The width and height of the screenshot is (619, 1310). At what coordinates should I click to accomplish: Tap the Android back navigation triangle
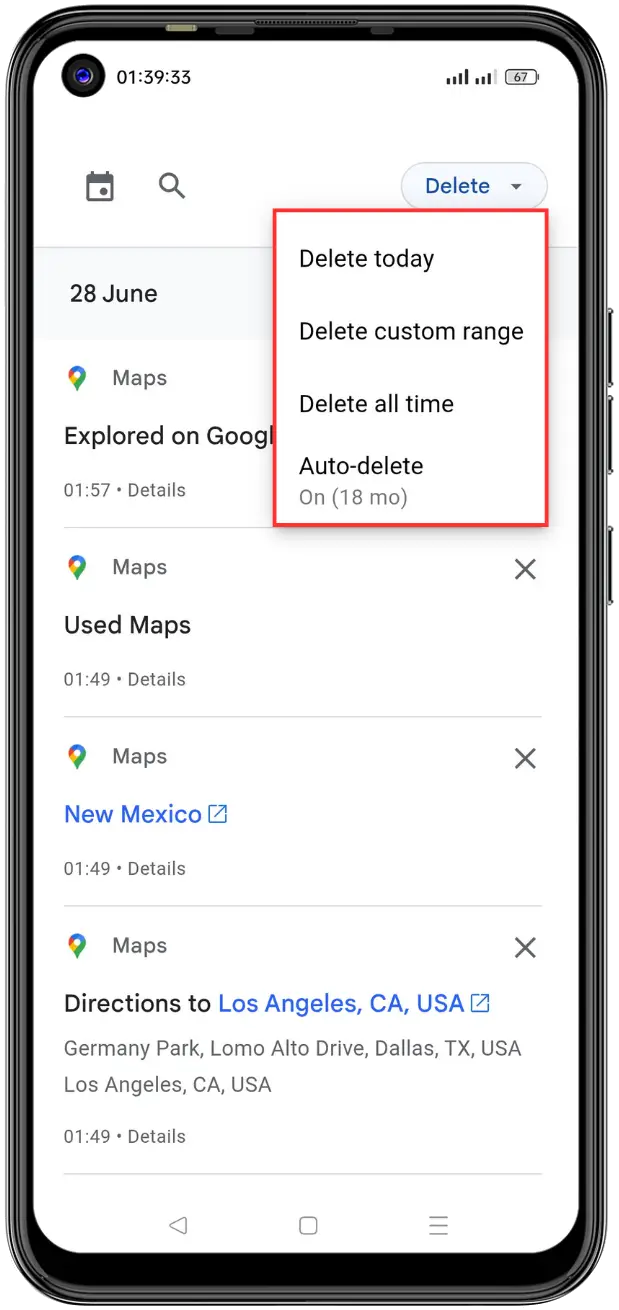[178, 1225]
